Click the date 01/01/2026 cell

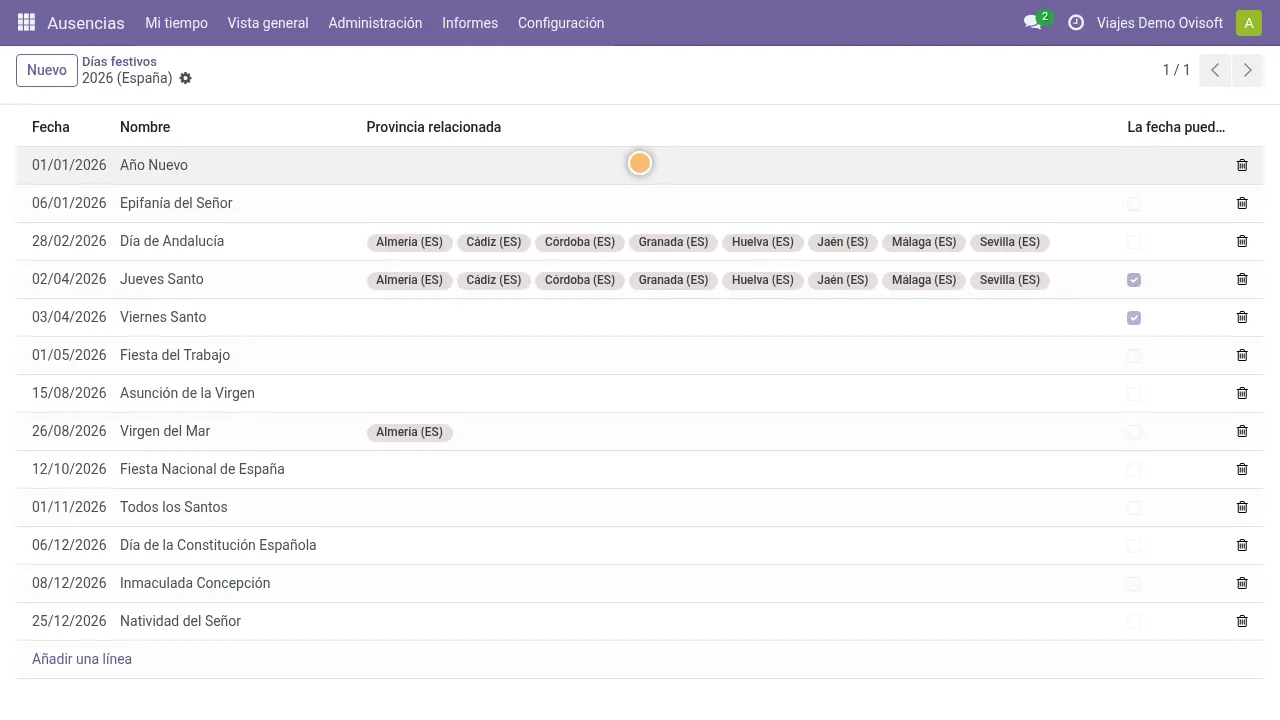[69, 165]
